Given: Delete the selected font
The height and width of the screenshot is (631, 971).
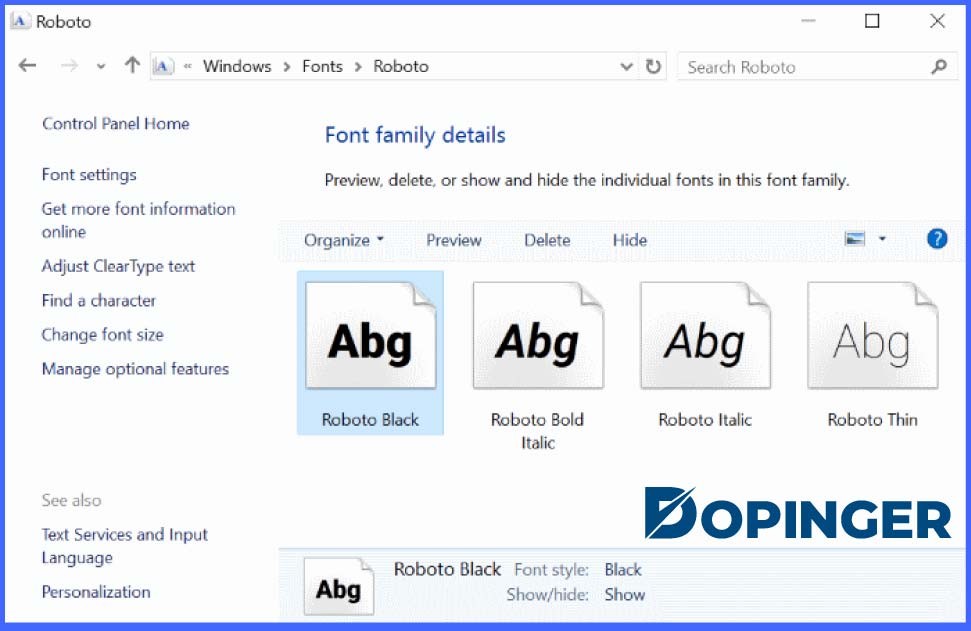Looking at the screenshot, I should pos(548,240).
